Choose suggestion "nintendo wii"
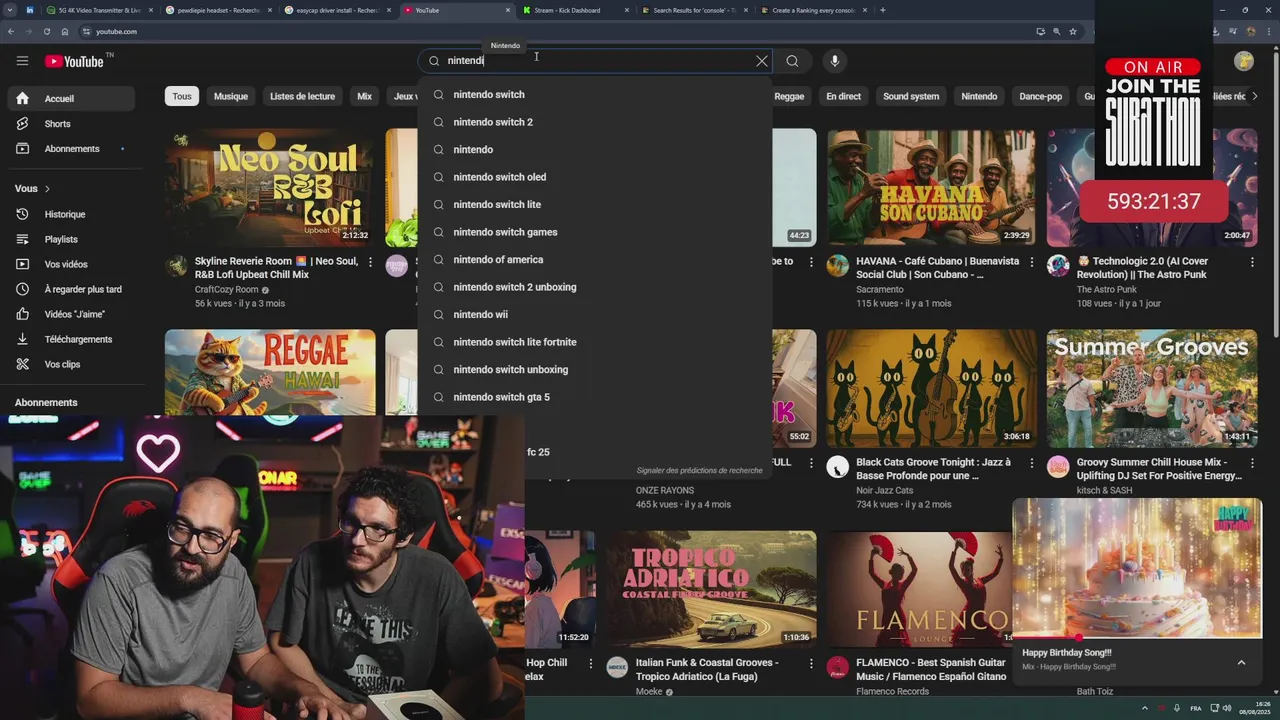 [595, 314]
